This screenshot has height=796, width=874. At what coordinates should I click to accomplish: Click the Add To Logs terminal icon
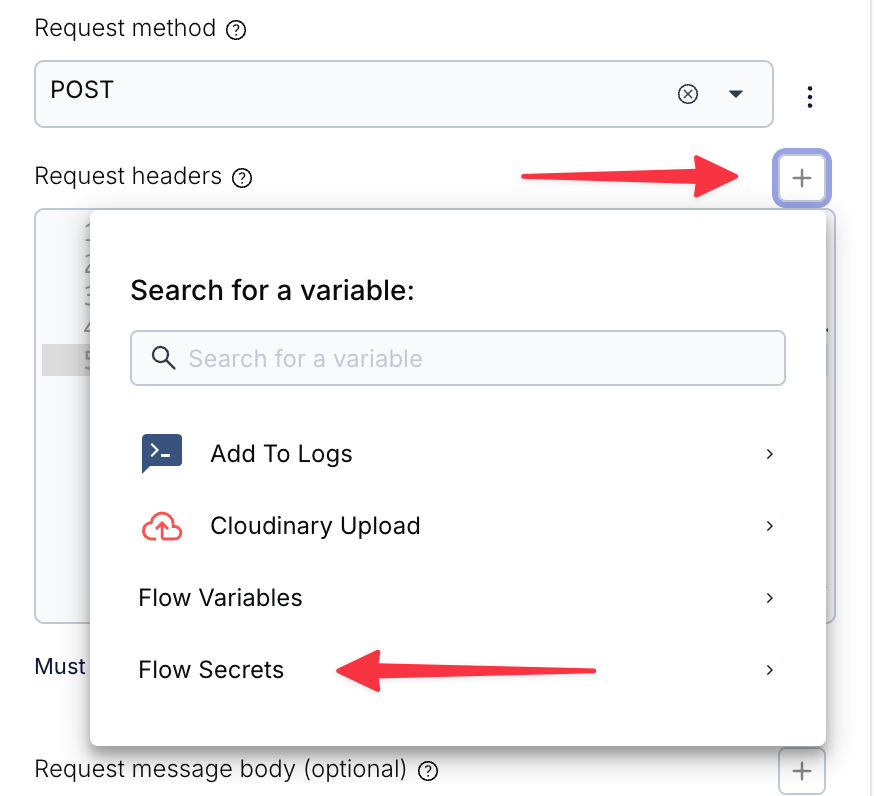162,453
